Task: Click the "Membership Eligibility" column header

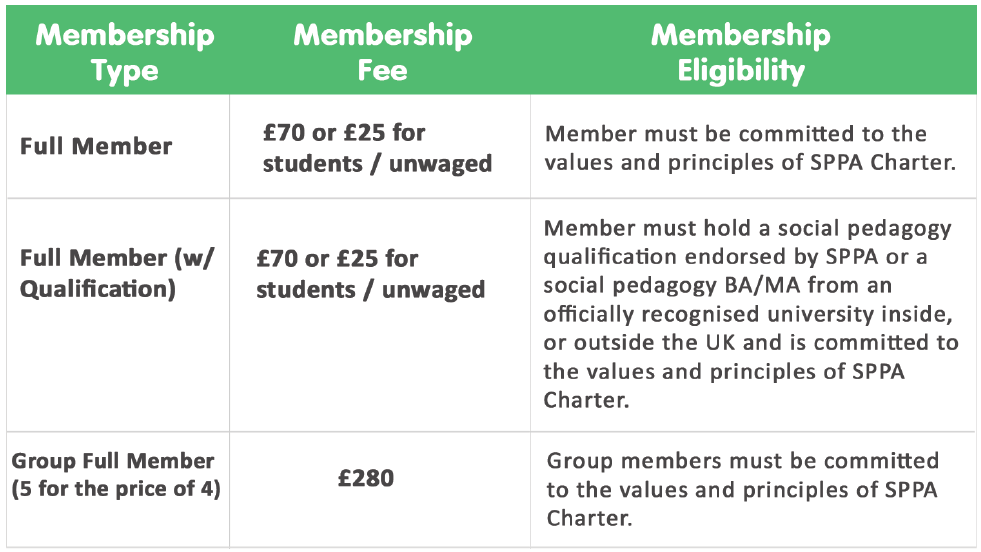Action: click(x=741, y=53)
